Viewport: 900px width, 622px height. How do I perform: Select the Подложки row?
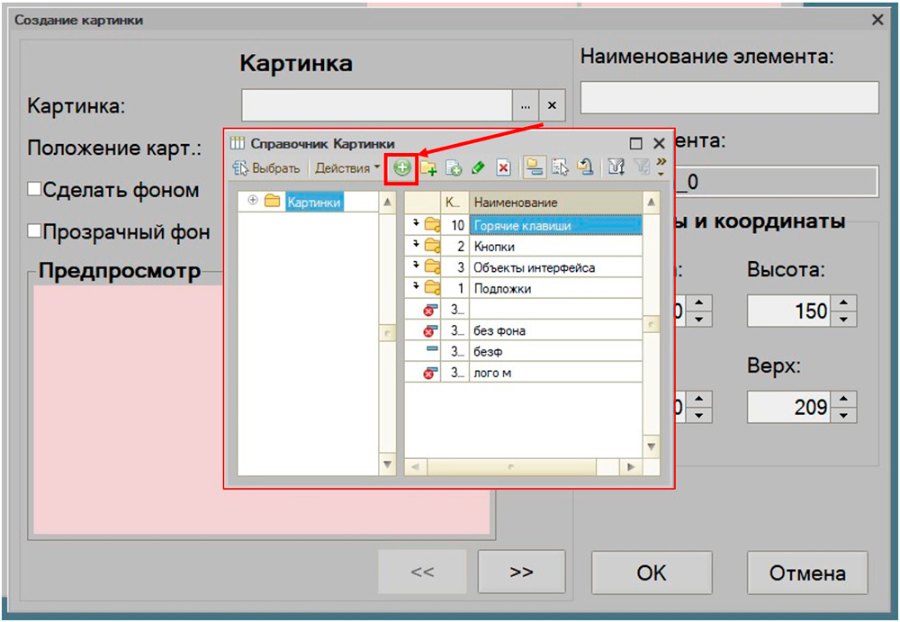[523, 289]
